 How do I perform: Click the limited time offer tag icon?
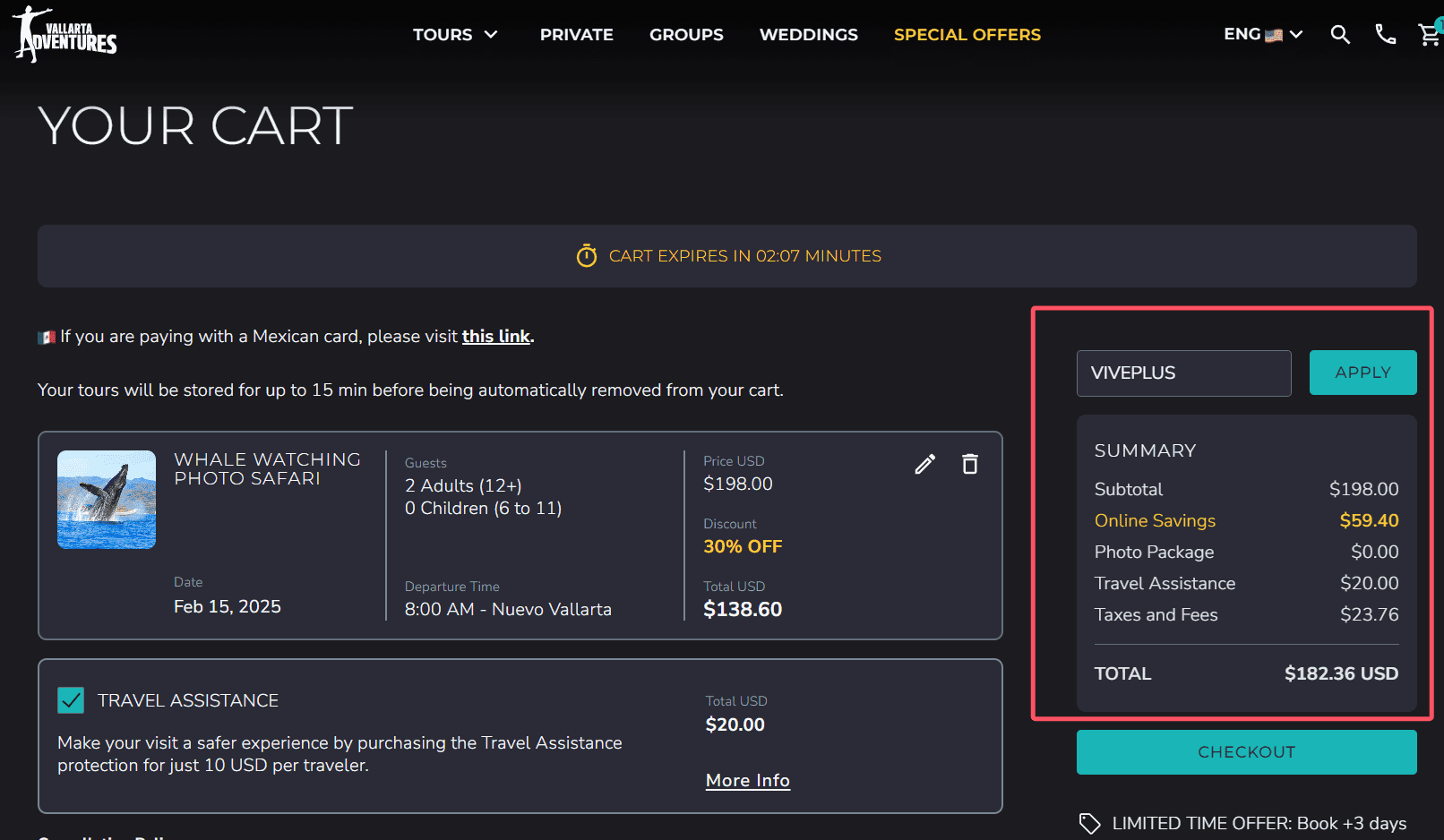point(1089,823)
